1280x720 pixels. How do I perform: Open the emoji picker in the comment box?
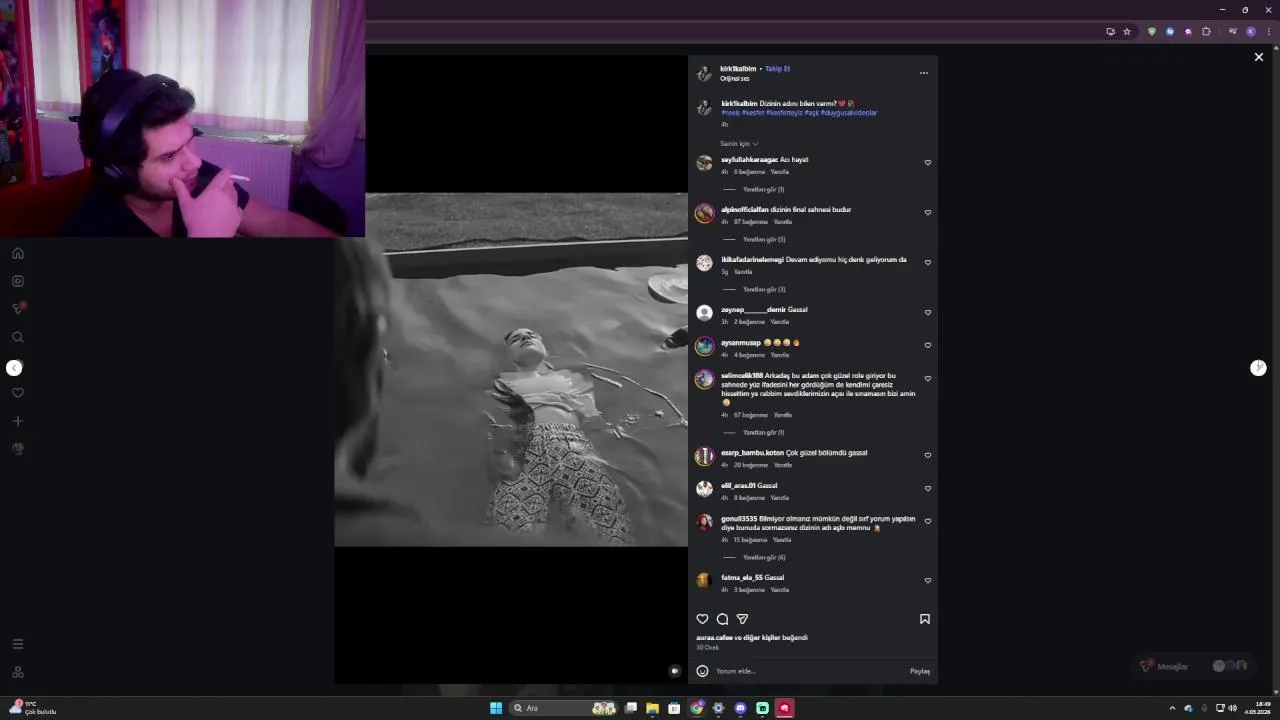click(702, 671)
